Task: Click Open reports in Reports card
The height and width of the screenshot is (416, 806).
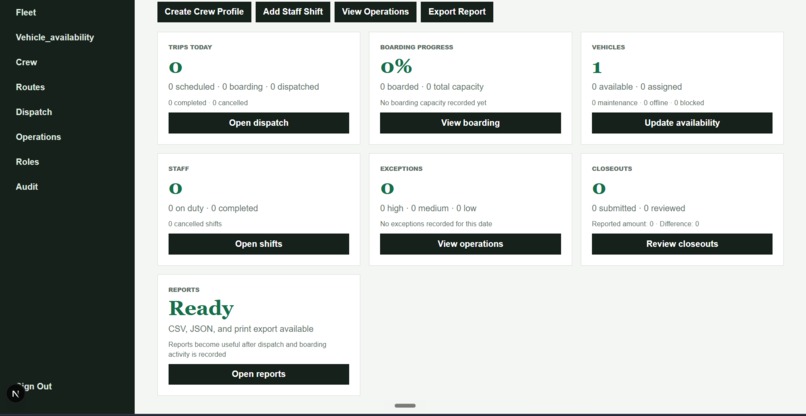Action: [x=259, y=374]
